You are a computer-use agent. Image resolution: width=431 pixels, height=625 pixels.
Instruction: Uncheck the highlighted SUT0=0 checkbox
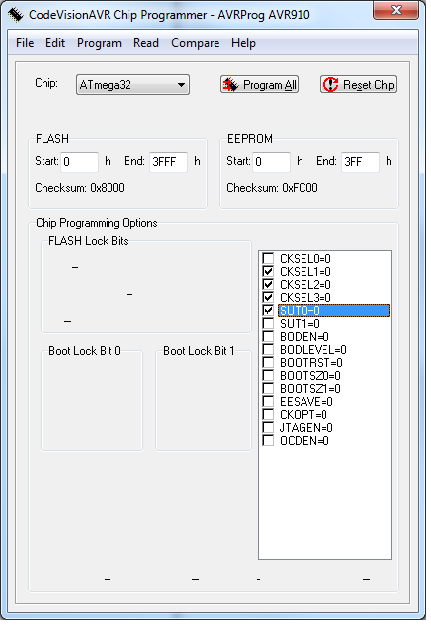(x=268, y=311)
